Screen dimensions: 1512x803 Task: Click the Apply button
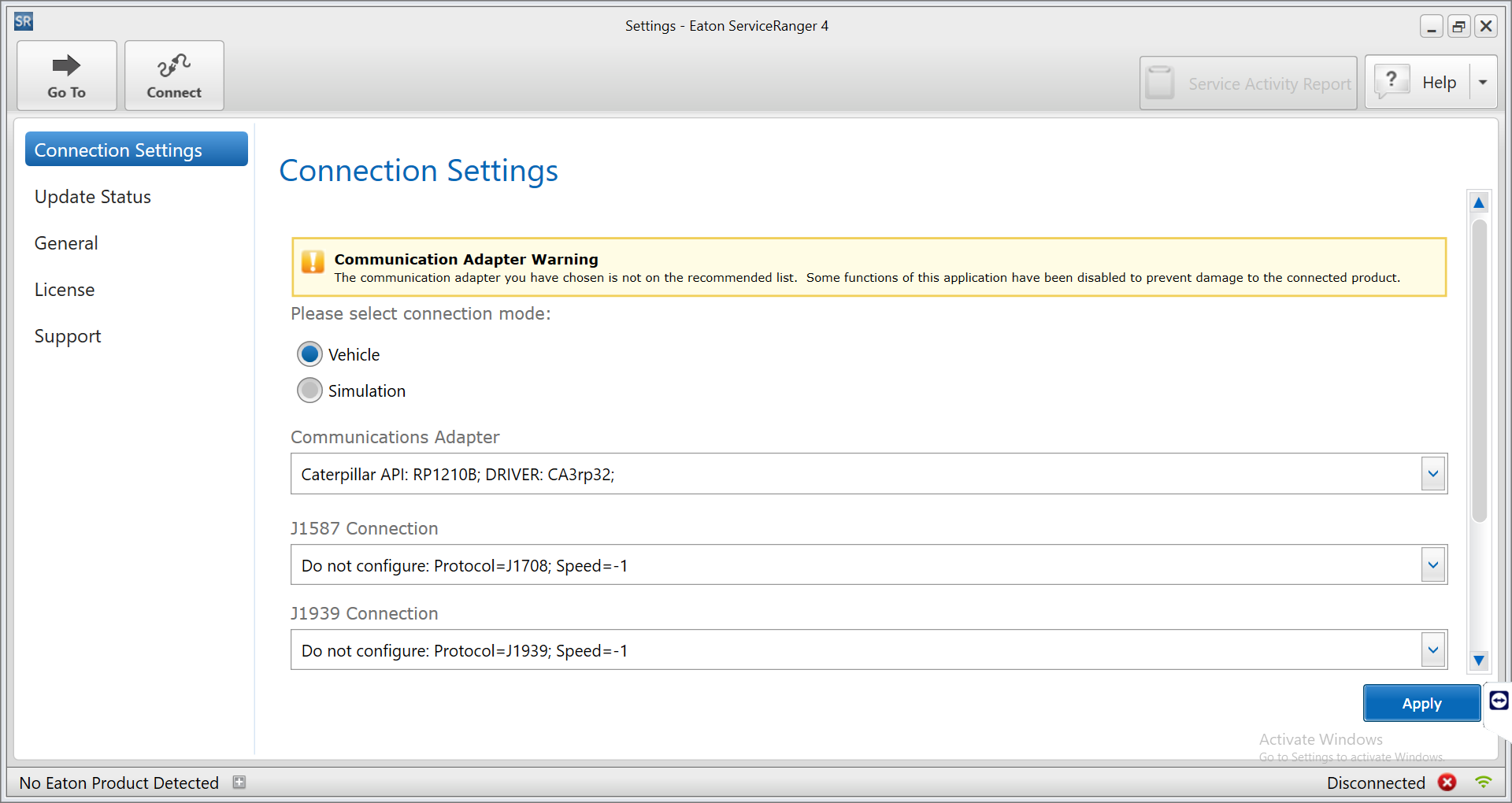coord(1421,703)
